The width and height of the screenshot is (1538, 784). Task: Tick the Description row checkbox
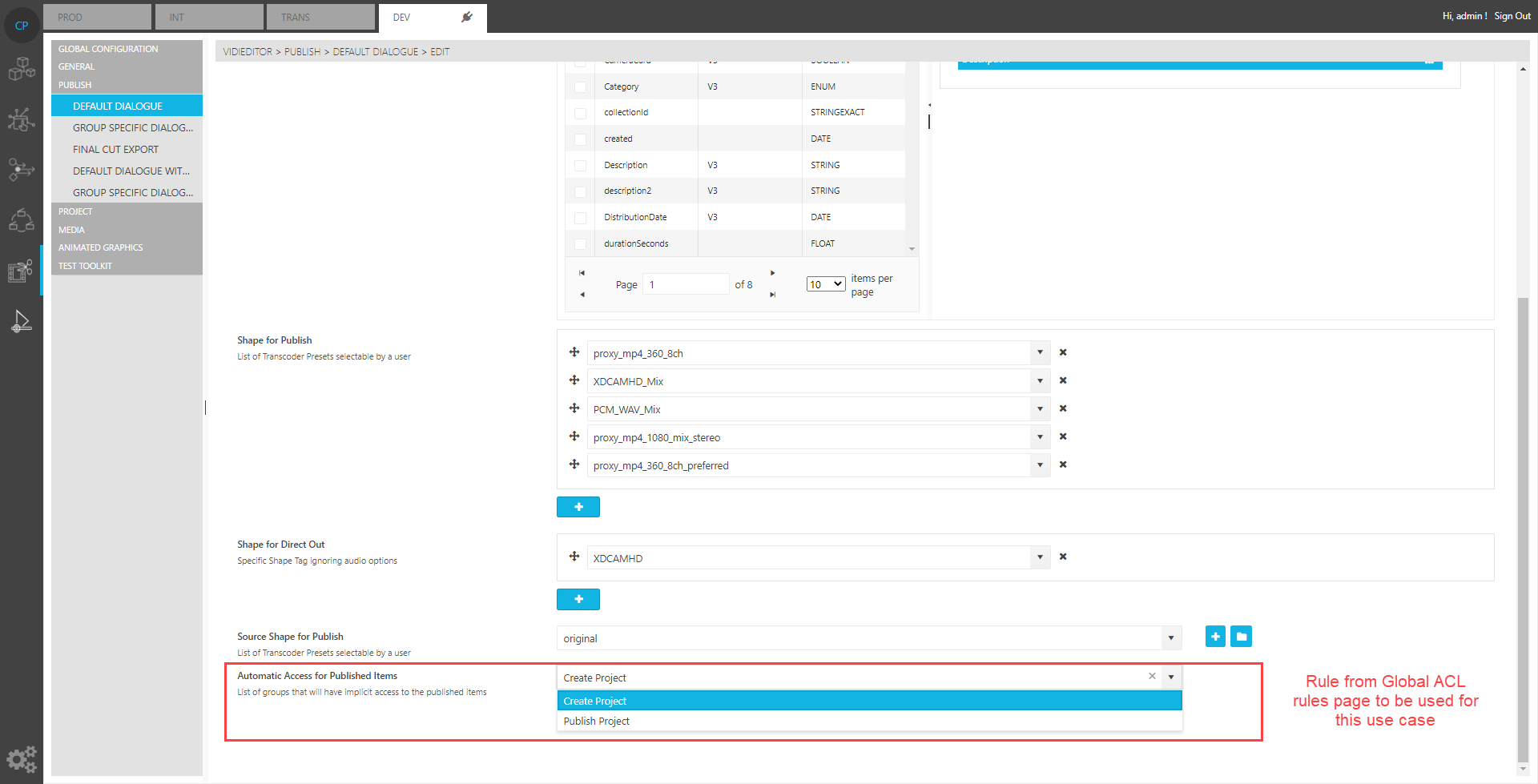(x=581, y=166)
